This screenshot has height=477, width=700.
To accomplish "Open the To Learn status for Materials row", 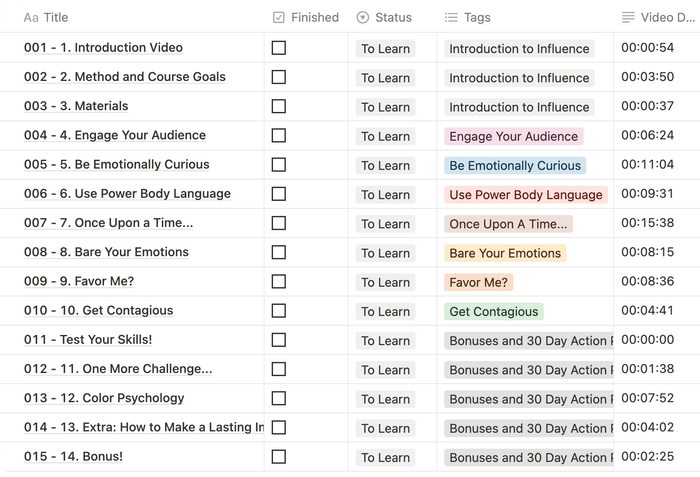I will point(386,107).
